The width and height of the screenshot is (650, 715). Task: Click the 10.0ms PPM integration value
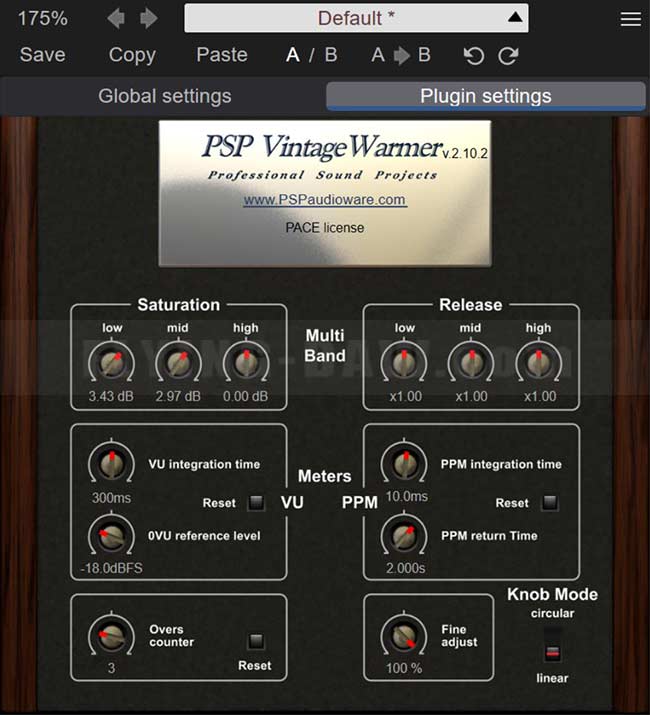click(407, 496)
